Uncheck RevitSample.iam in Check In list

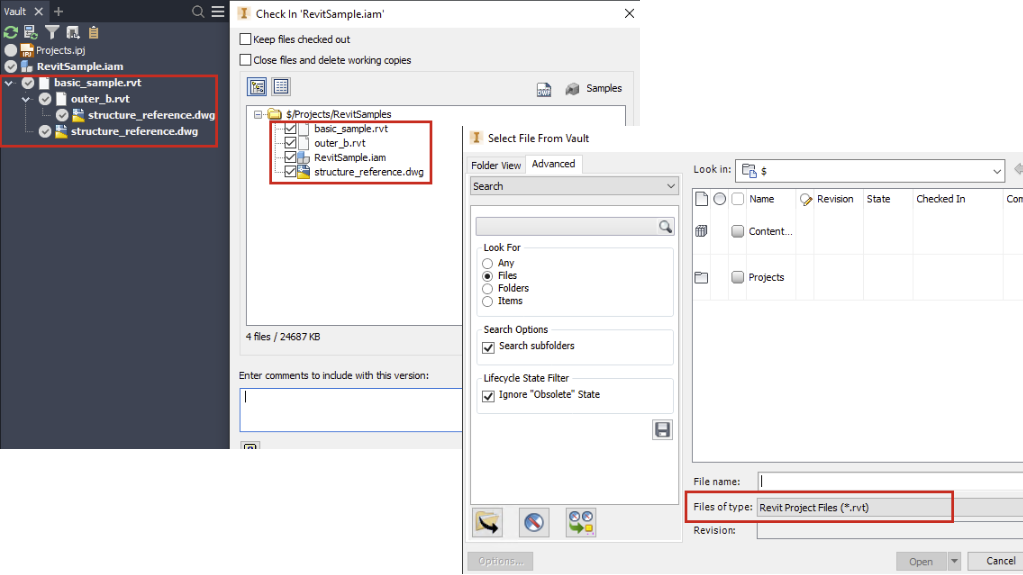[x=290, y=157]
